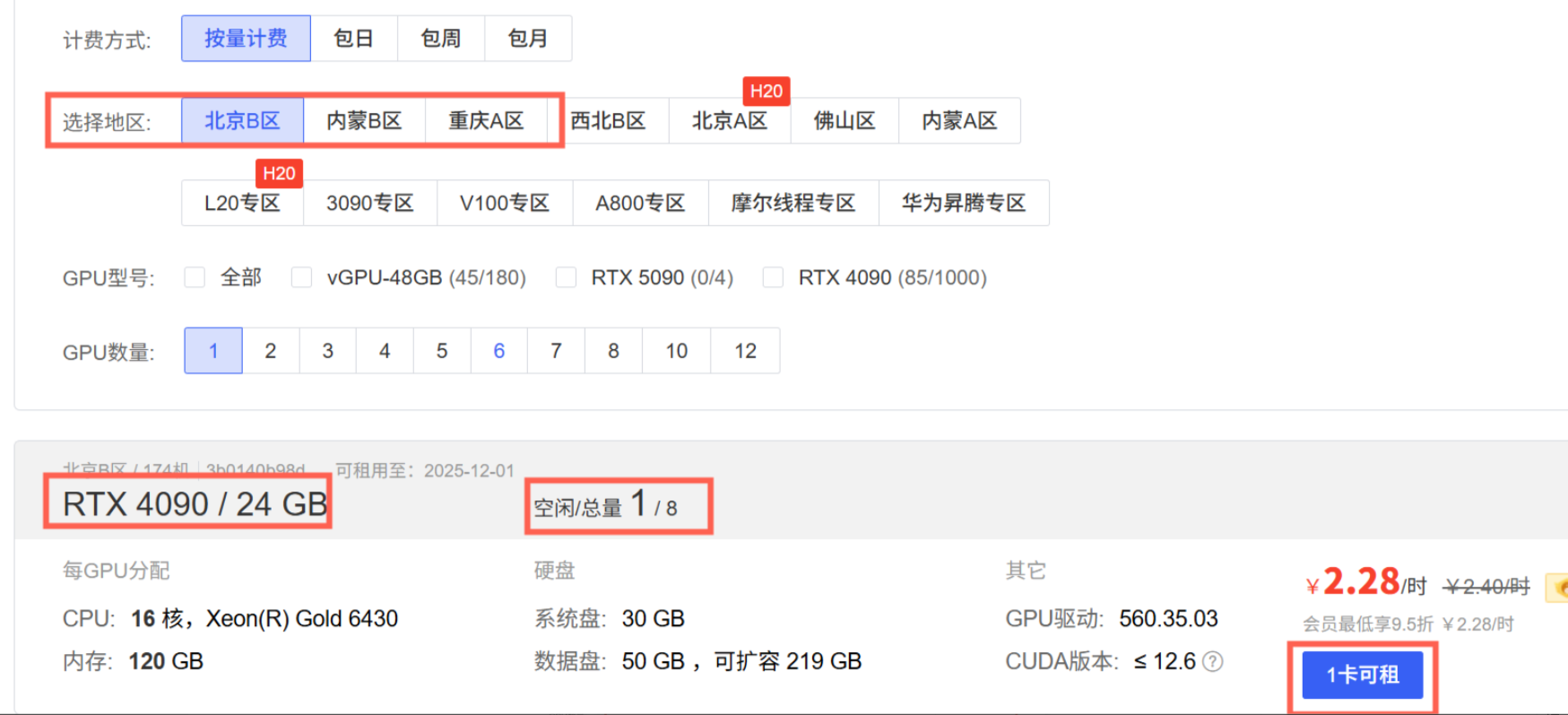Set GPU count to 7
Viewport: 1568px width, 715px height.
coord(556,351)
